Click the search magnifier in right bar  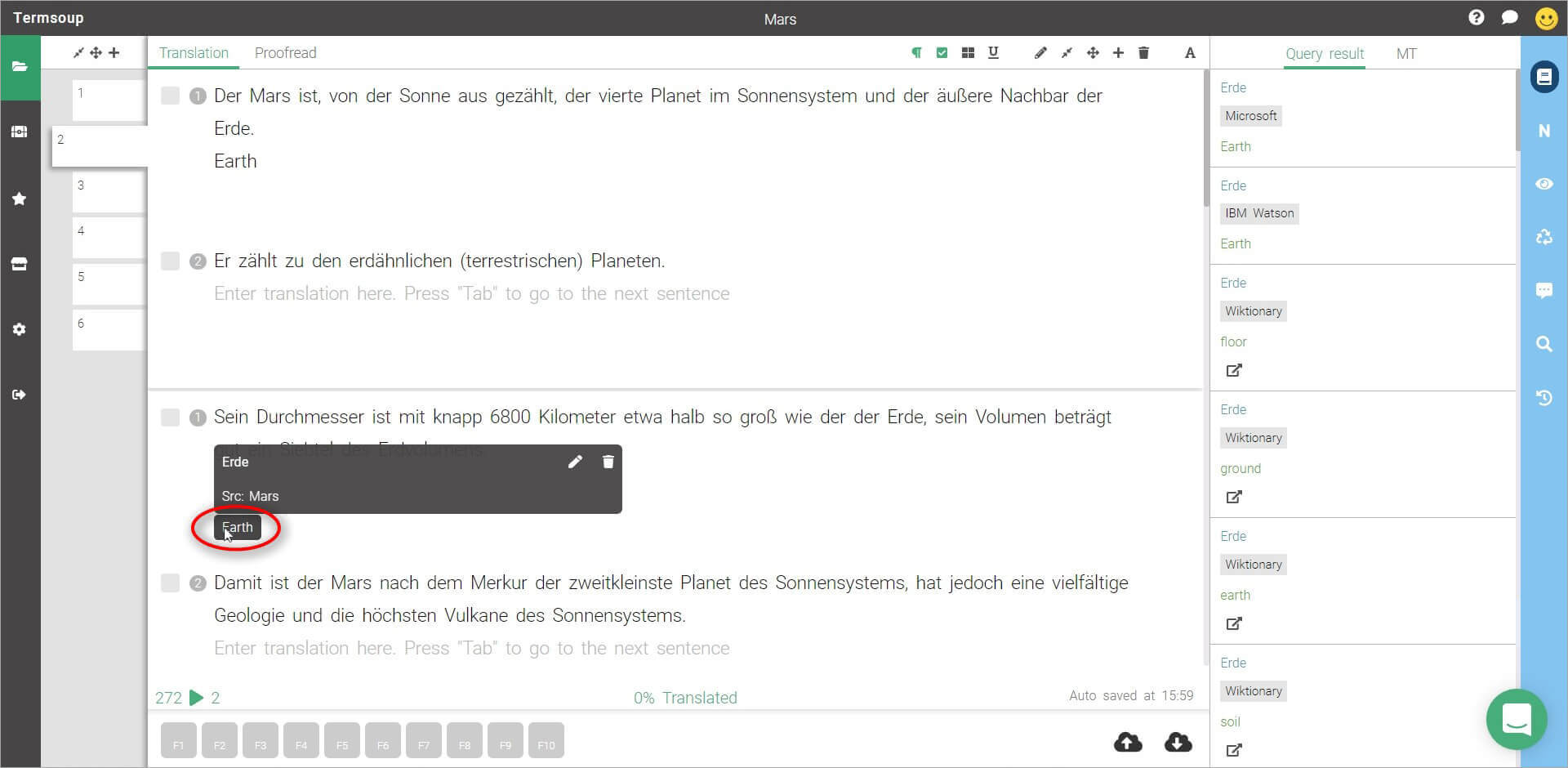point(1543,344)
